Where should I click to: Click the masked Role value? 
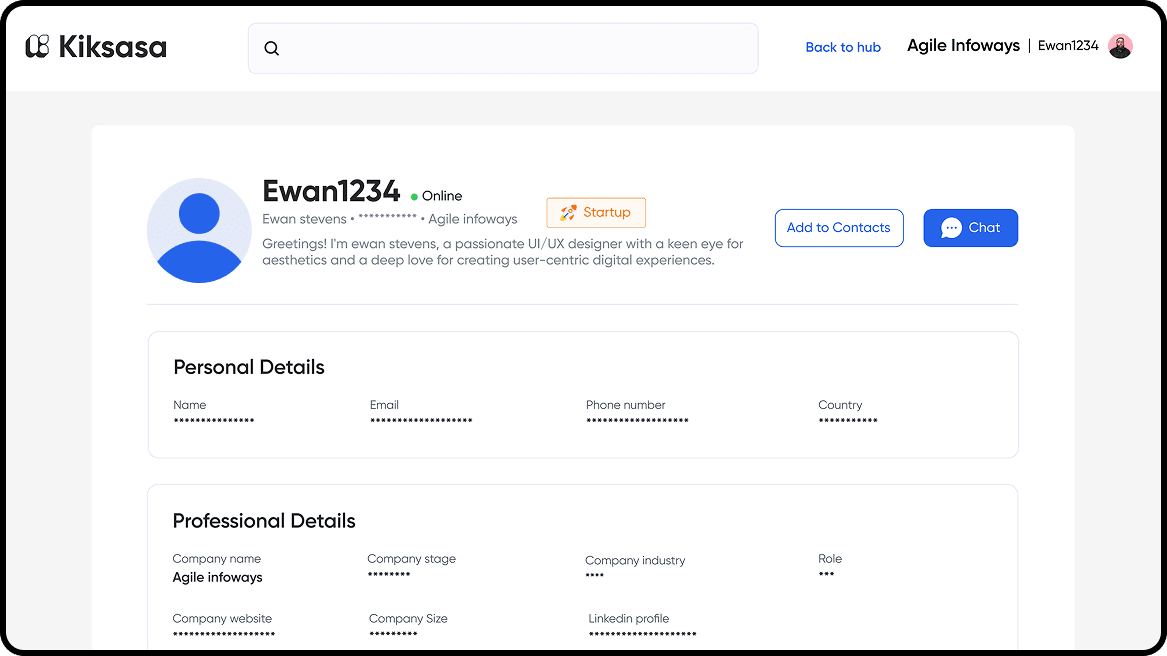[x=826, y=574]
